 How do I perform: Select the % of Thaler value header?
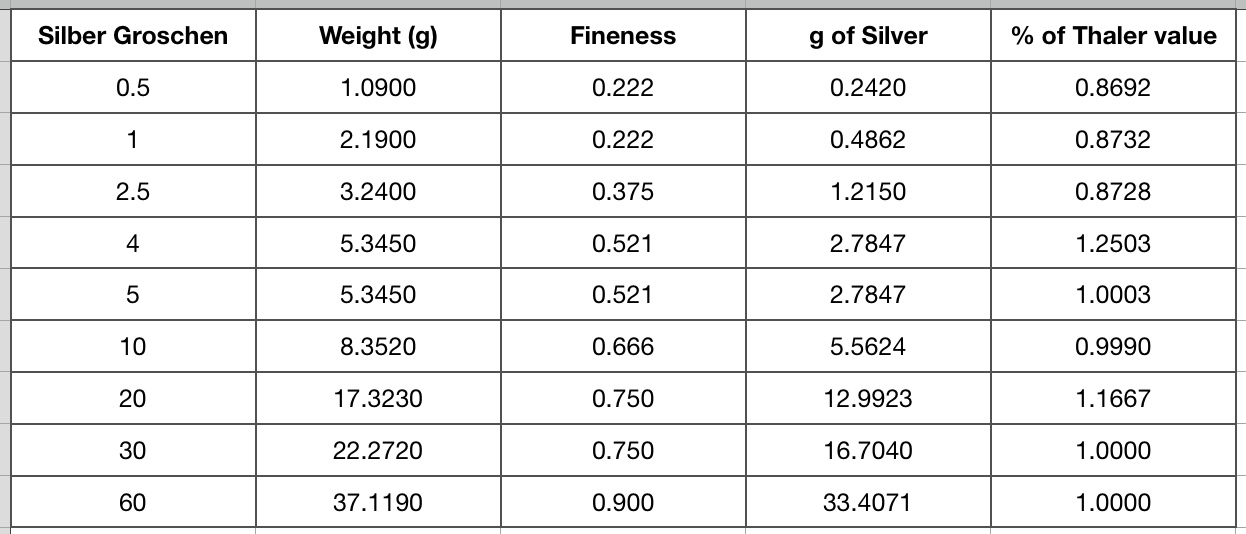1113,37
